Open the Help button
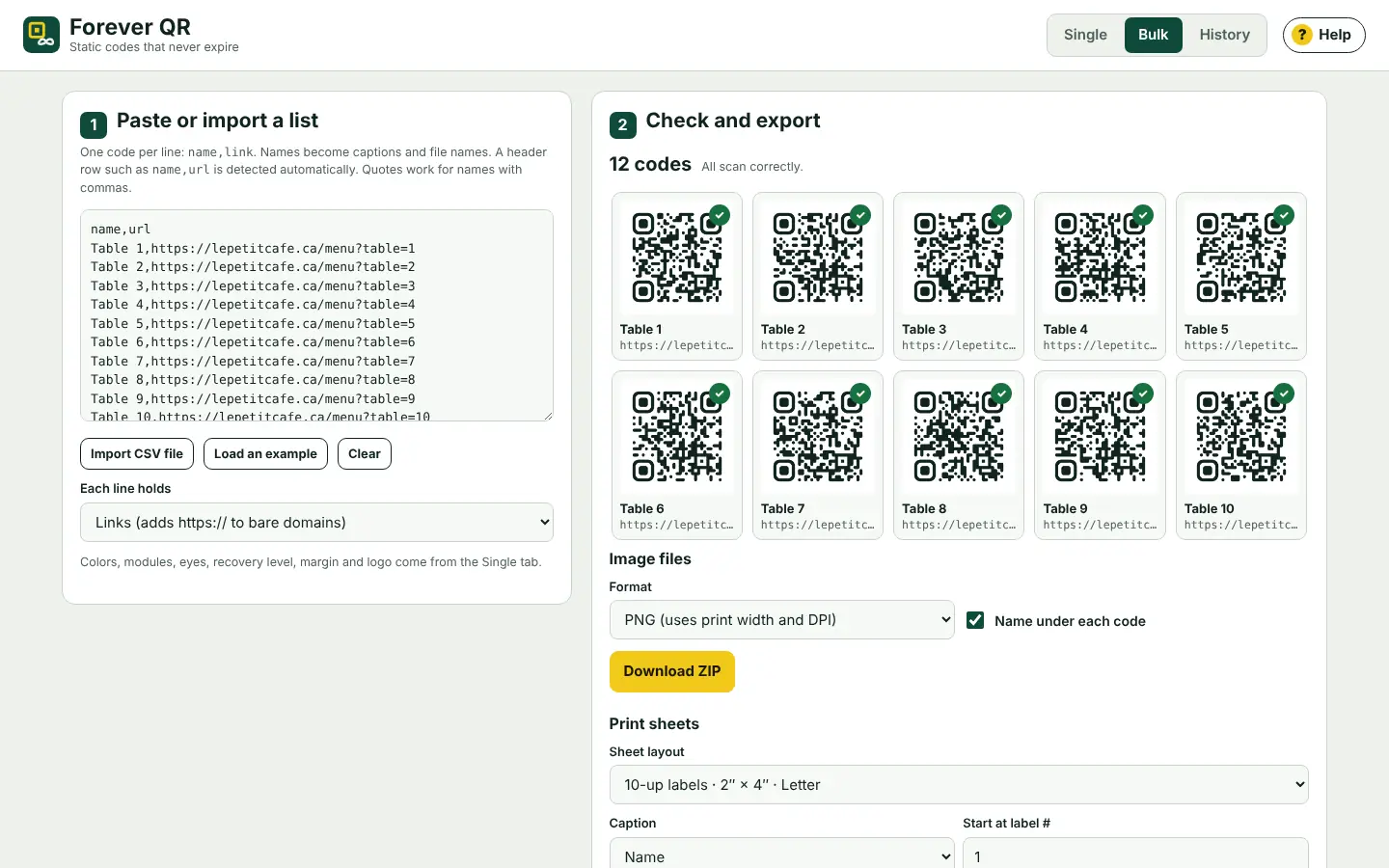 (x=1323, y=35)
